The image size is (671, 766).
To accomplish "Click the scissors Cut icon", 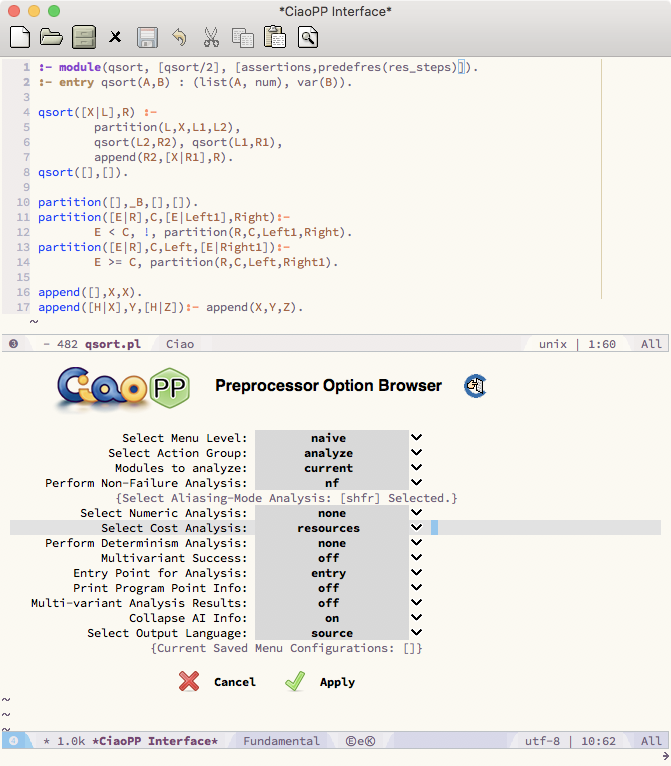I will [x=211, y=38].
